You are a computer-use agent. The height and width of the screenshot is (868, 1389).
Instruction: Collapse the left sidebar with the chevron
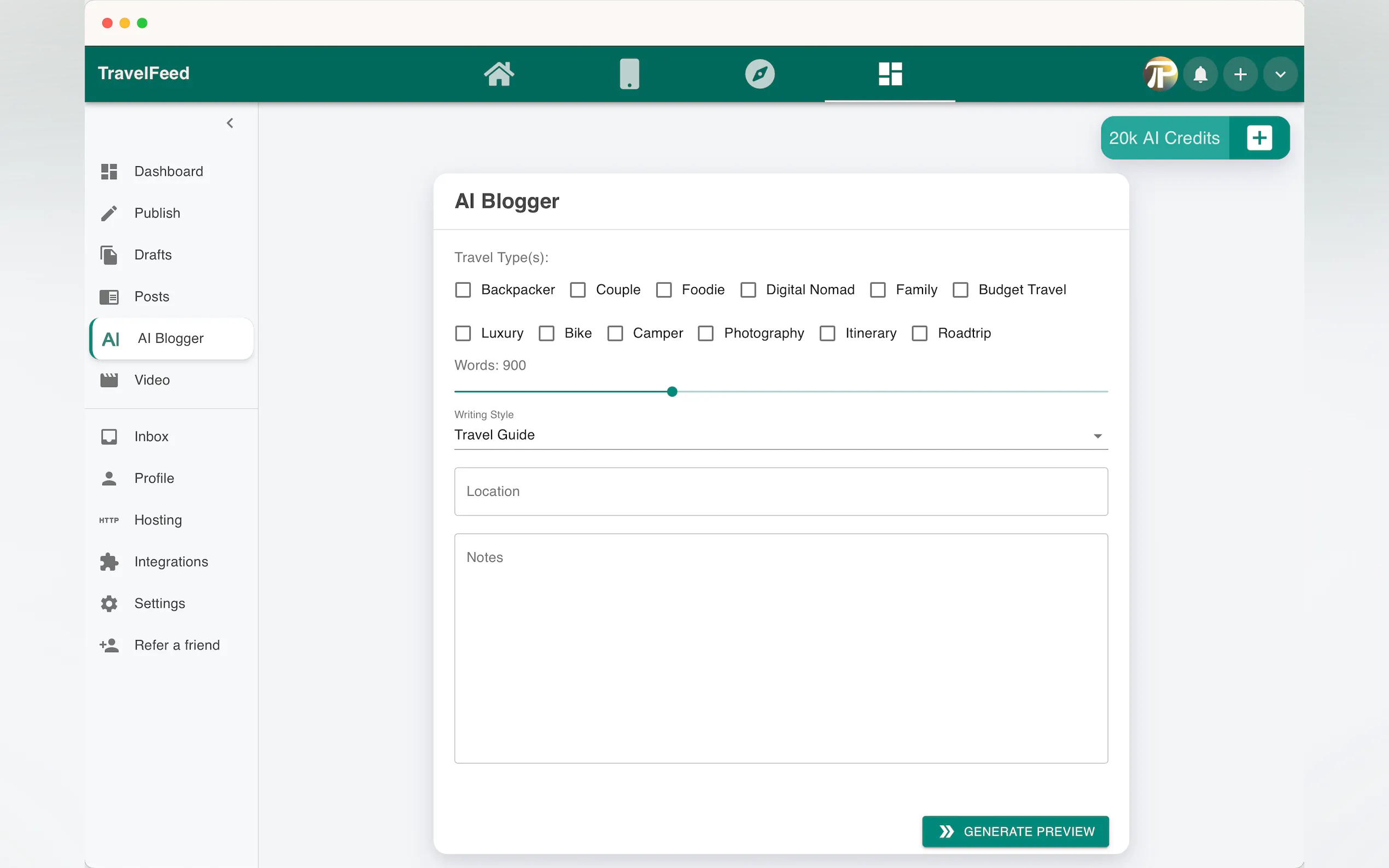click(230, 122)
